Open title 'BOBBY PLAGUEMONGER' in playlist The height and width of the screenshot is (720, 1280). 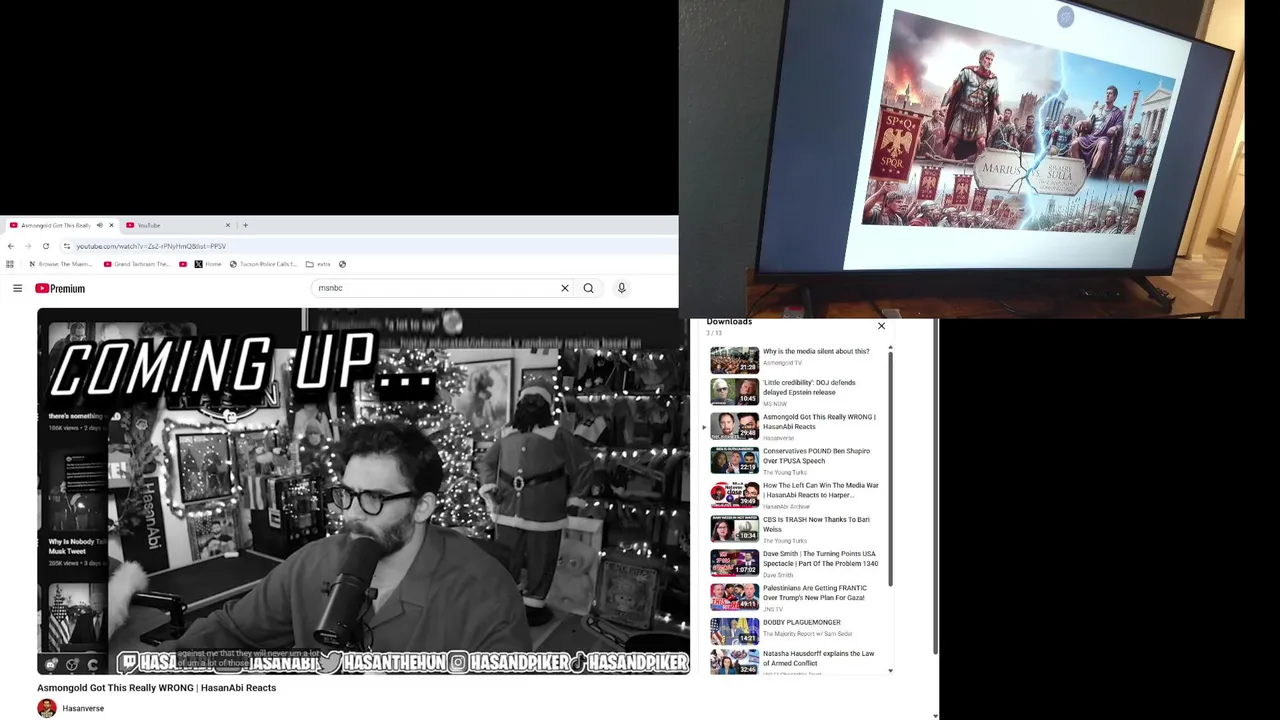click(801, 622)
